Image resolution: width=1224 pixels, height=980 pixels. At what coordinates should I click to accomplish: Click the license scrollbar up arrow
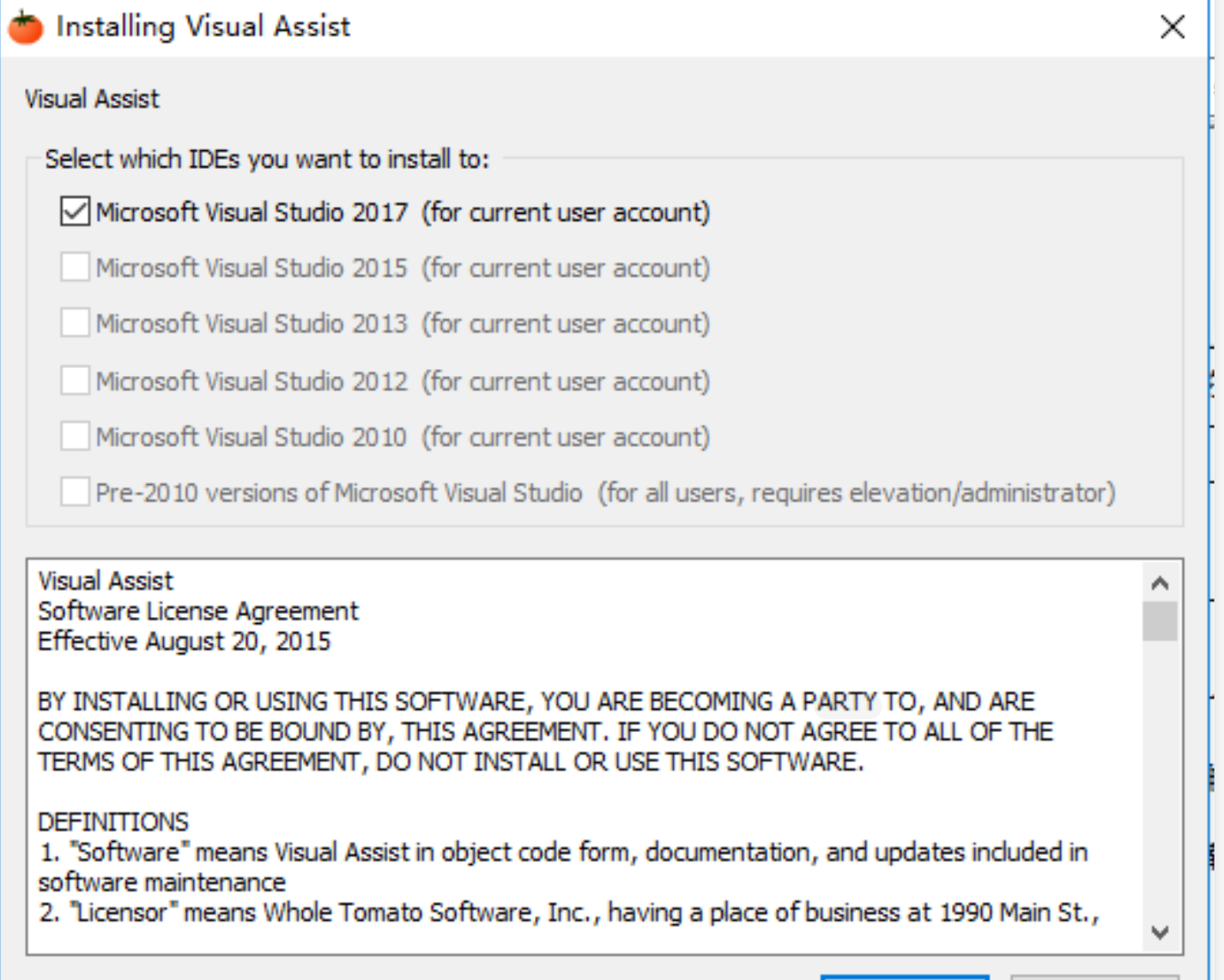pyautogui.click(x=1160, y=584)
